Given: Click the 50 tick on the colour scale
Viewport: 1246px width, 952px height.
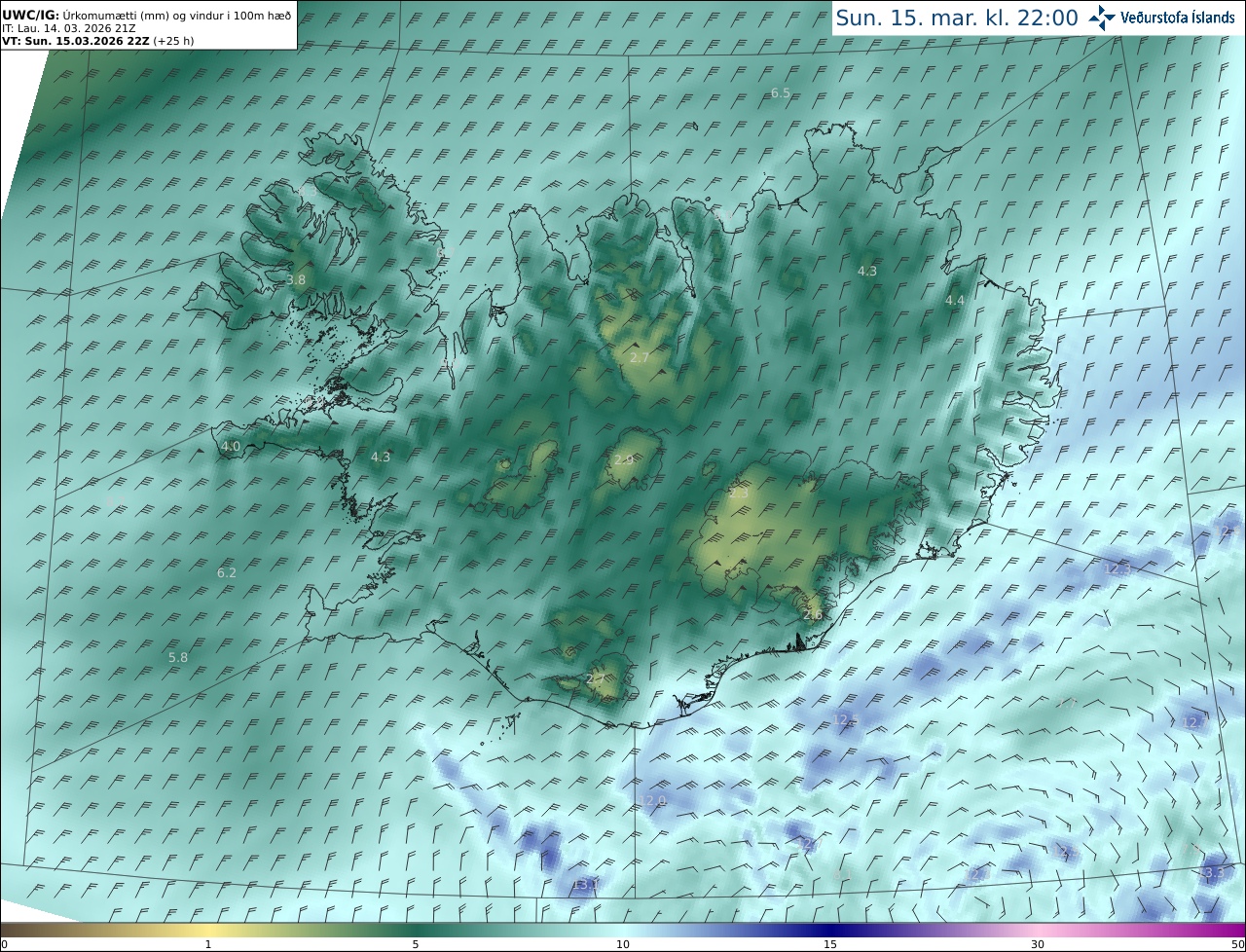Looking at the screenshot, I should coord(1238,944).
